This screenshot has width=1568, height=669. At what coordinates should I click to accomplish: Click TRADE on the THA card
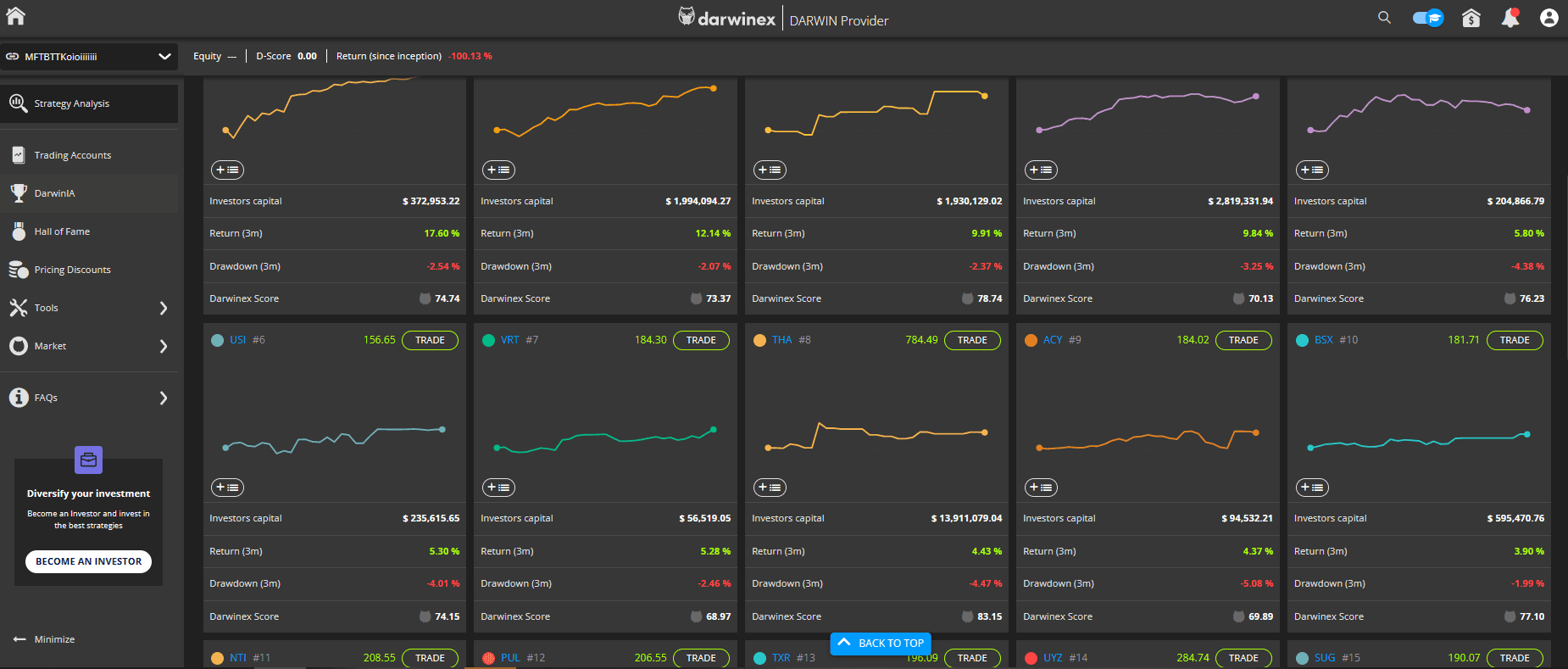(x=972, y=340)
